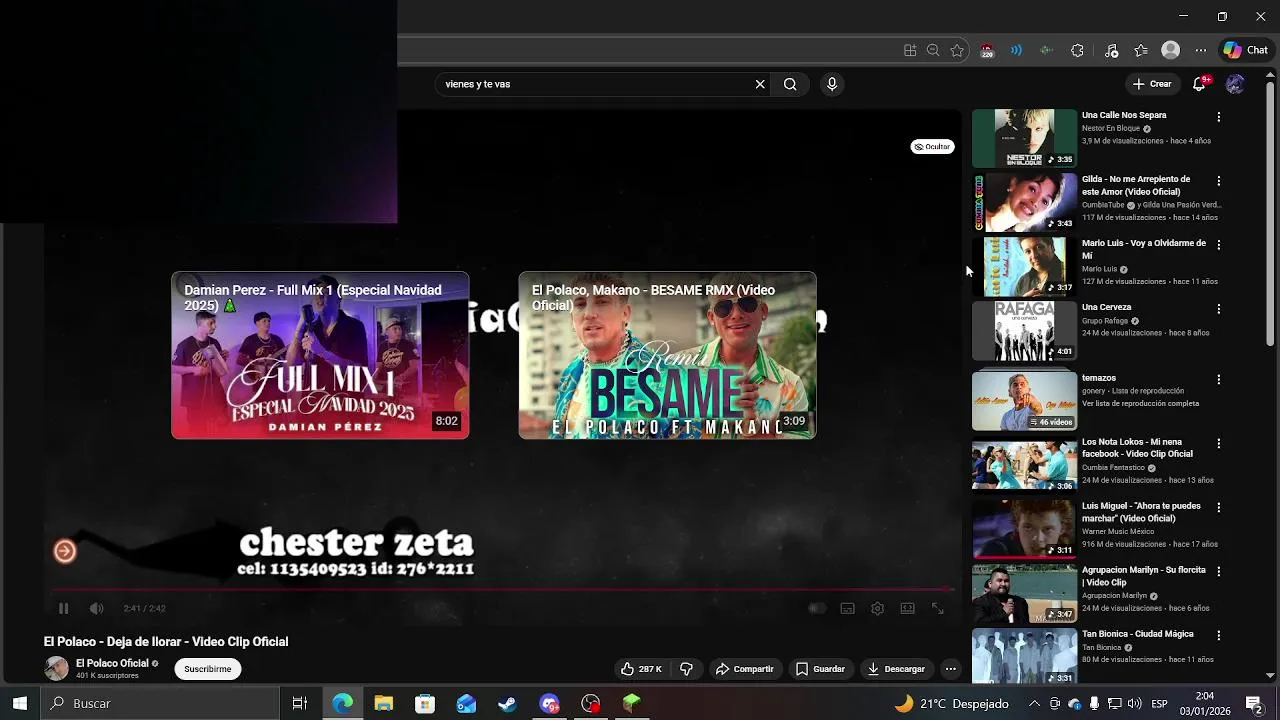Open 'Luis Miguel - Ahora te puedes marchar' title
Image resolution: width=1280 pixels, height=720 pixels.
coord(1141,512)
